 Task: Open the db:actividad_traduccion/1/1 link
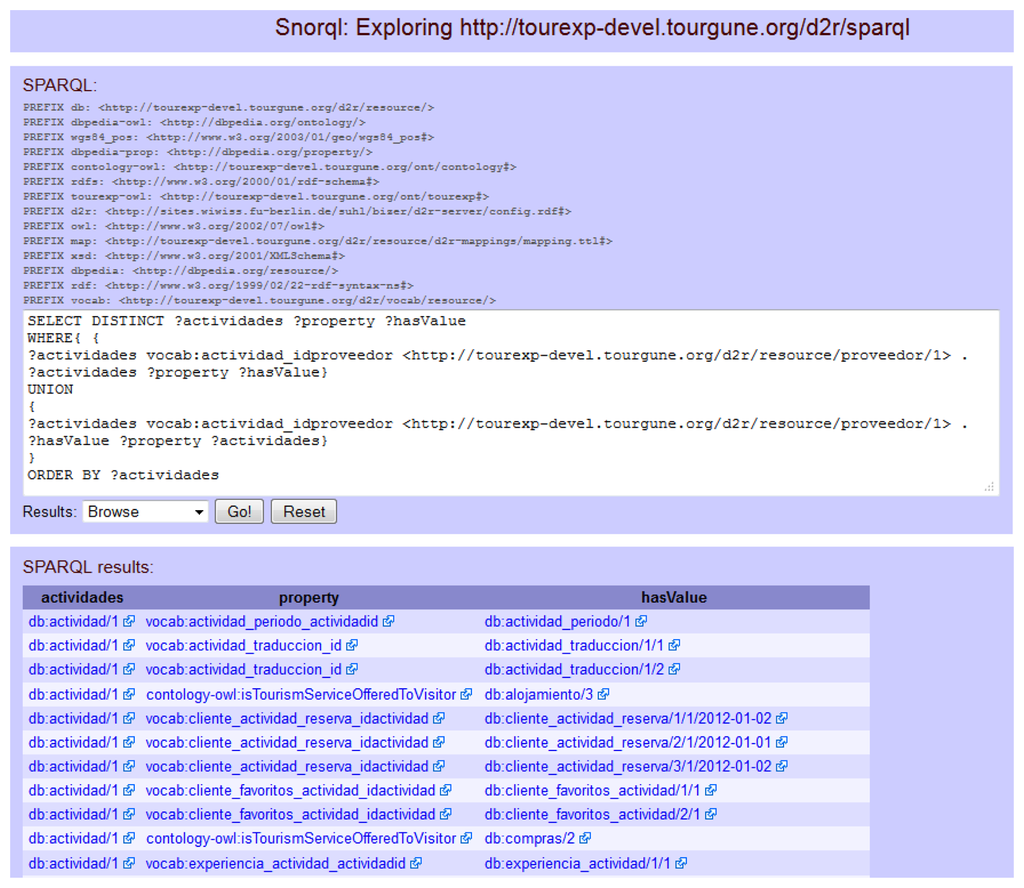[573, 645]
